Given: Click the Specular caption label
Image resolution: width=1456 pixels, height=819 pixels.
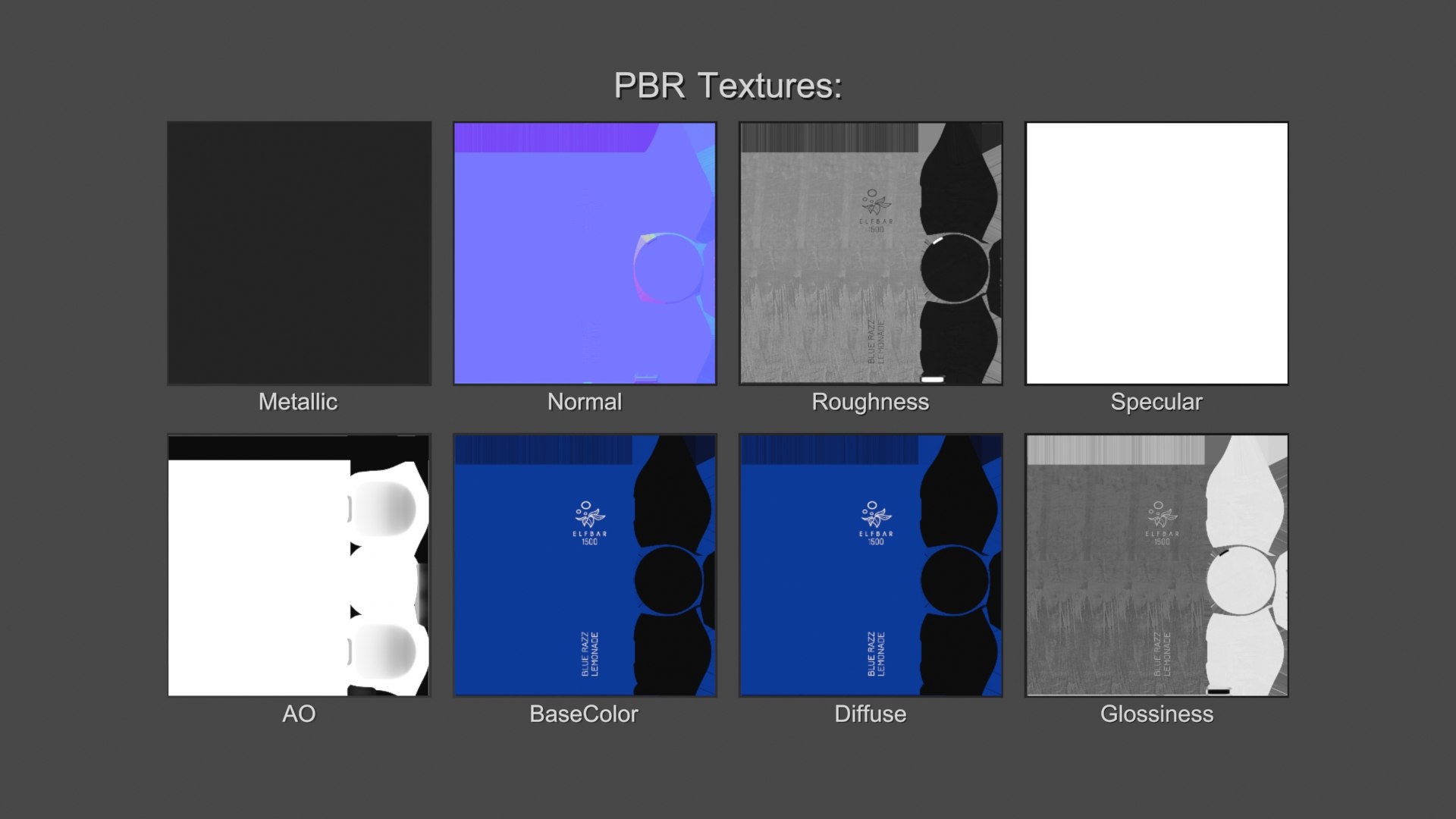Looking at the screenshot, I should point(1156,402).
